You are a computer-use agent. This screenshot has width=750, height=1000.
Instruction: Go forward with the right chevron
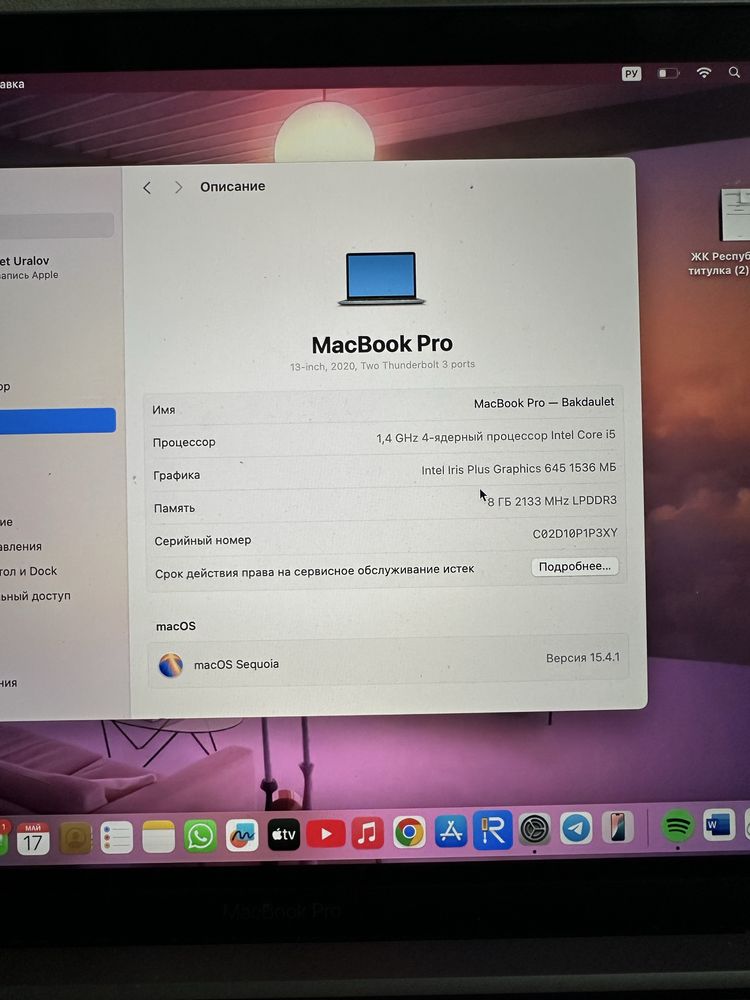[178, 187]
